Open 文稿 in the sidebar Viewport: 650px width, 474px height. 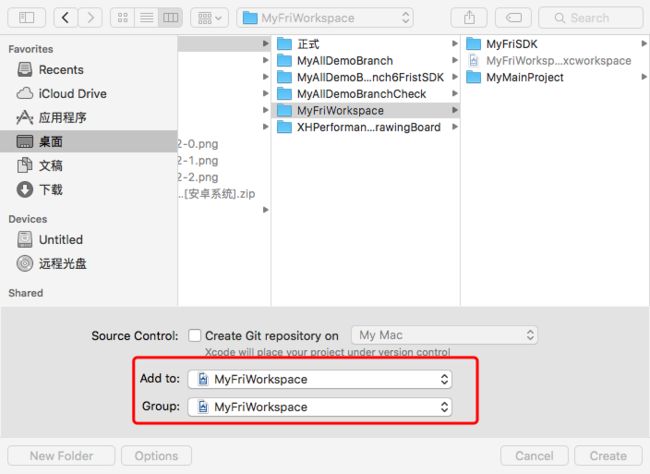coord(89,165)
